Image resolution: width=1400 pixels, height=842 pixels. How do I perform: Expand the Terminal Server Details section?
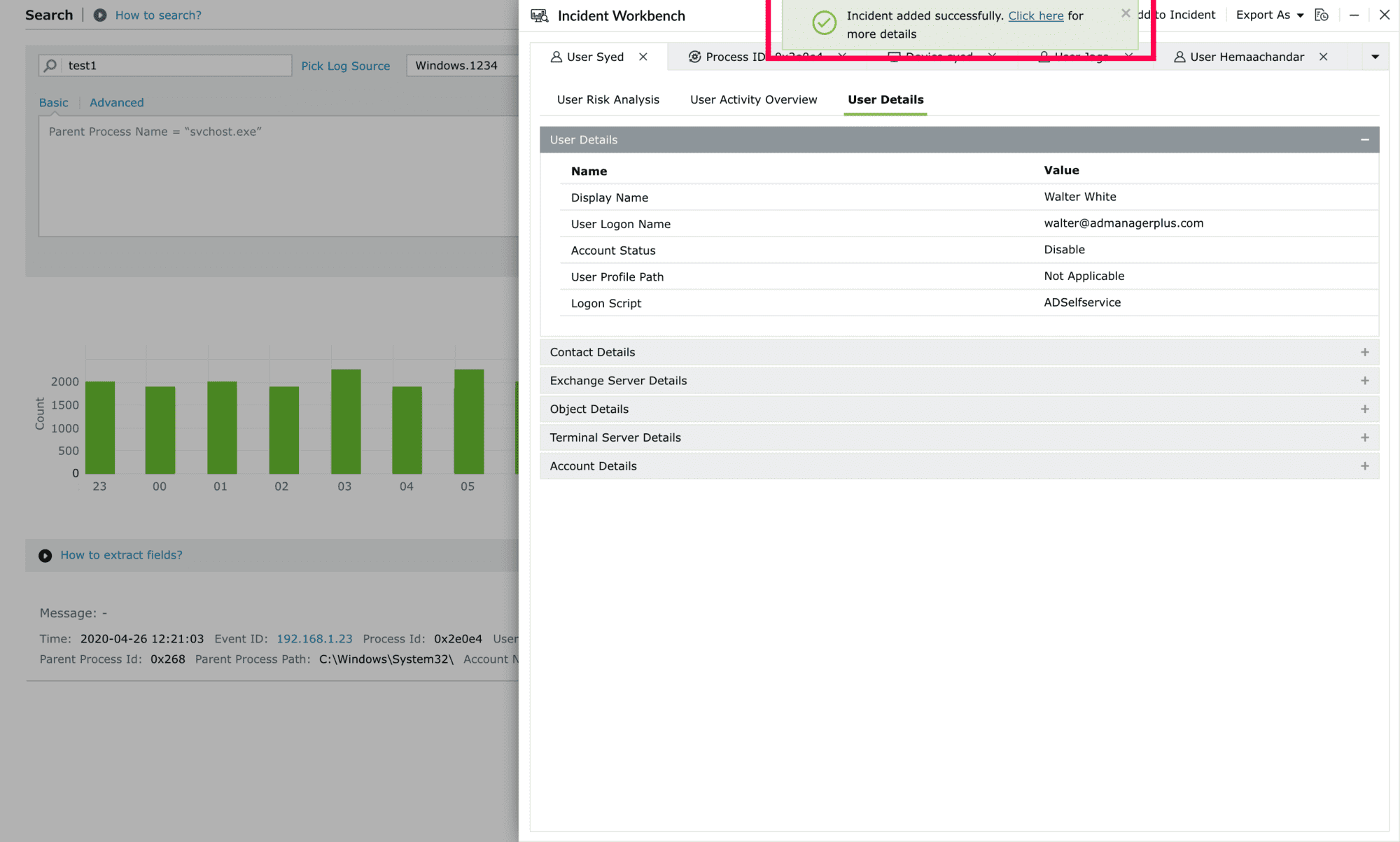1364,437
